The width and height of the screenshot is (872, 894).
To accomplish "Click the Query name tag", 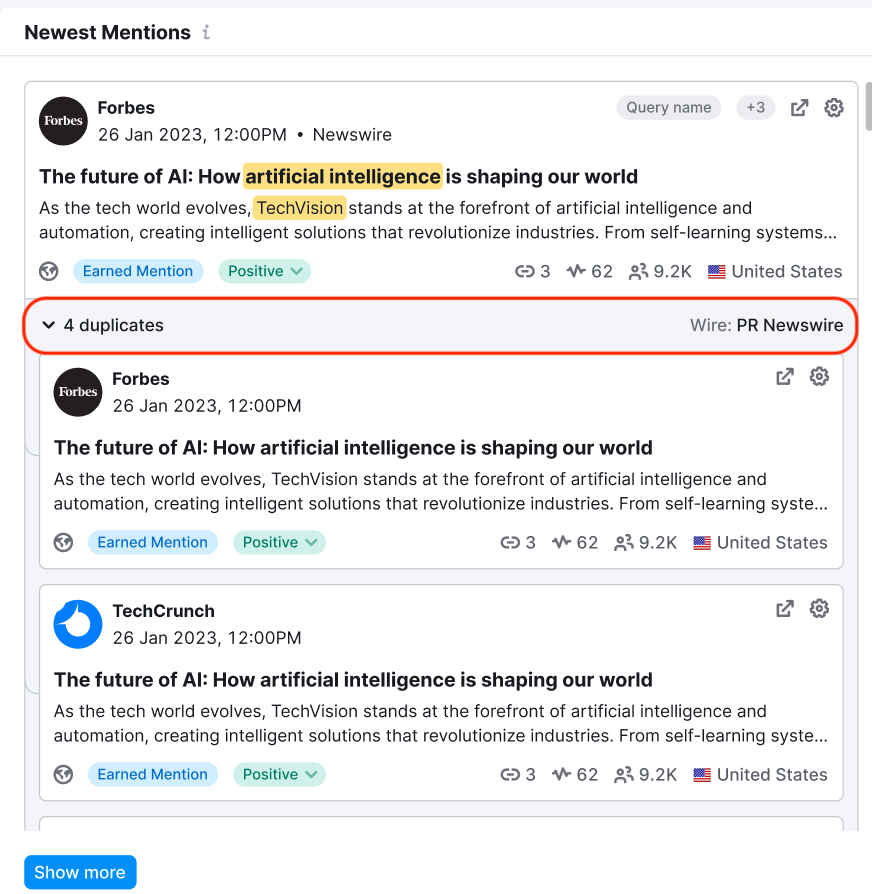I will pyautogui.click(x=668, y=108).
